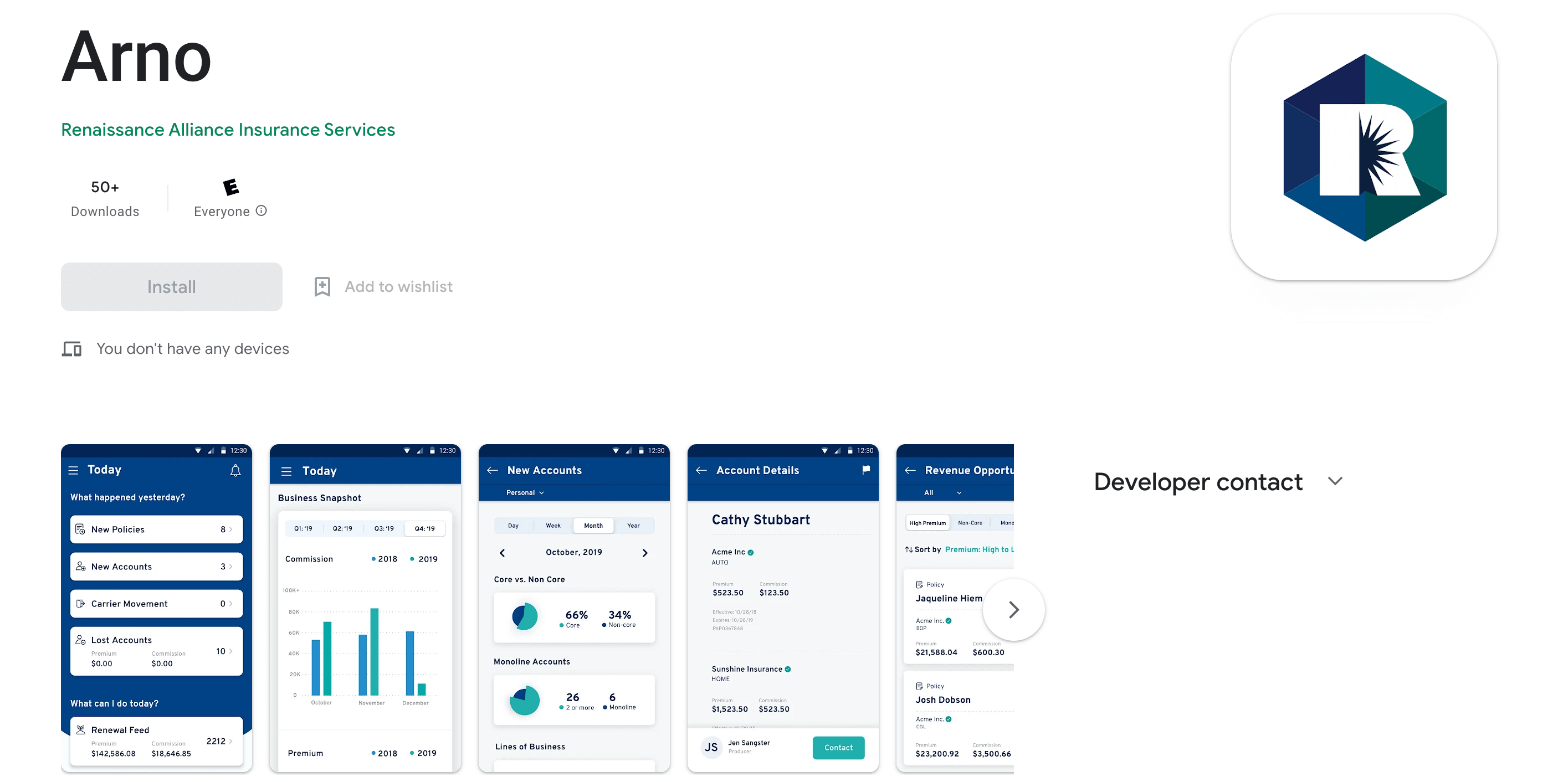The width and height of the screenshot is (1568, 782).
Task: Click Add to wishlist for Arno app
Action: (383, 286)
